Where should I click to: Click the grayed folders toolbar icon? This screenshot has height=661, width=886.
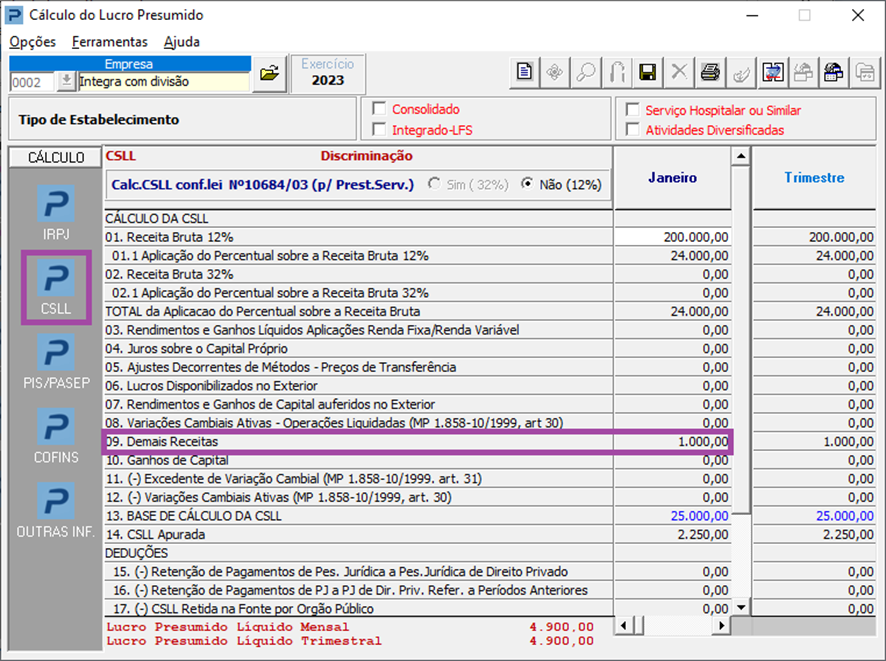pyautogui.click(x=865, y=73)
